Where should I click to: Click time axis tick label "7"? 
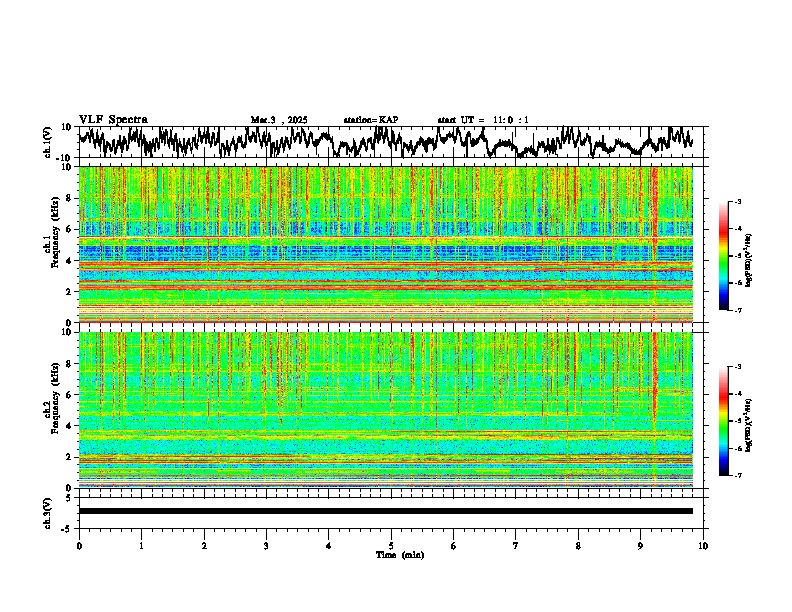click(516, 546)
